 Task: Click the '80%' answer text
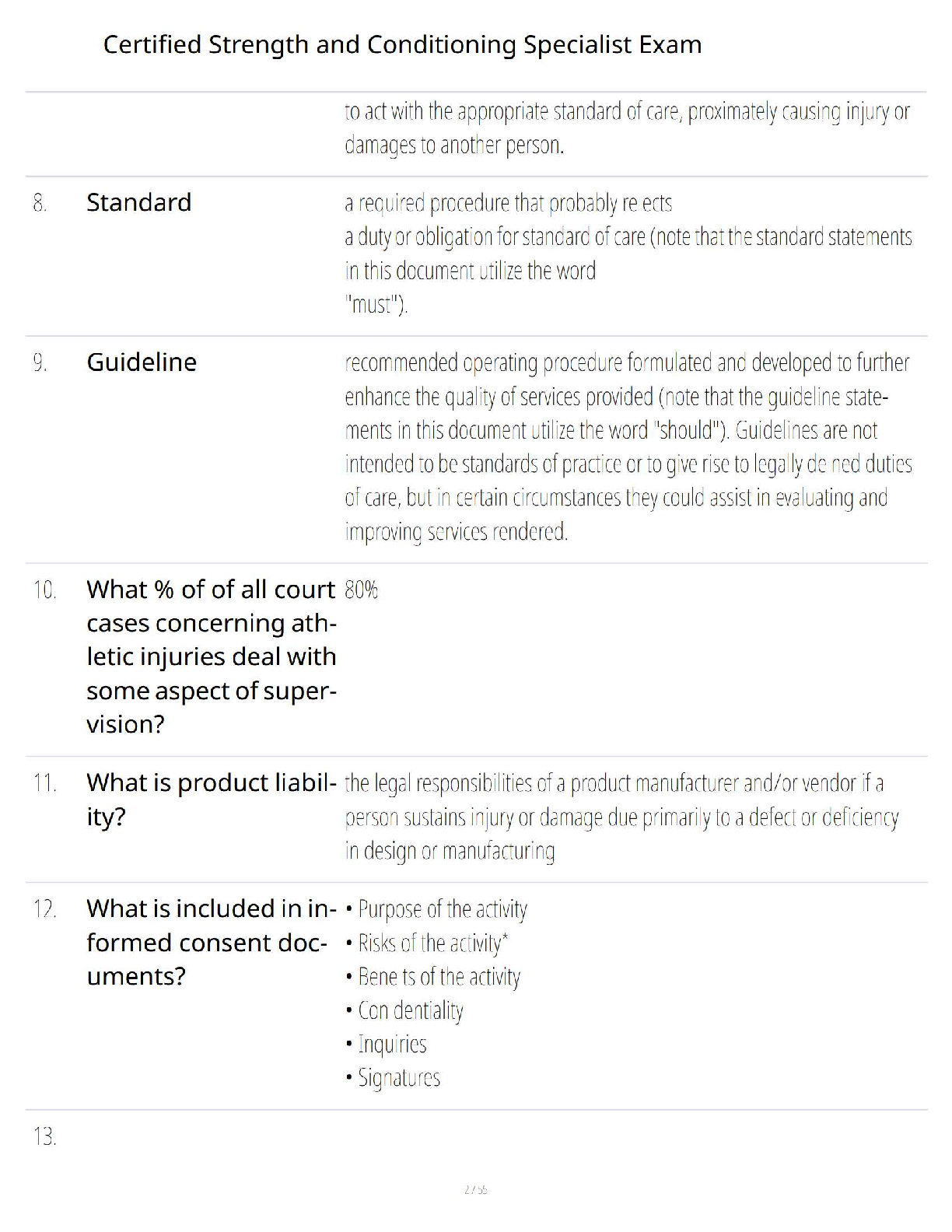[361, 590]
